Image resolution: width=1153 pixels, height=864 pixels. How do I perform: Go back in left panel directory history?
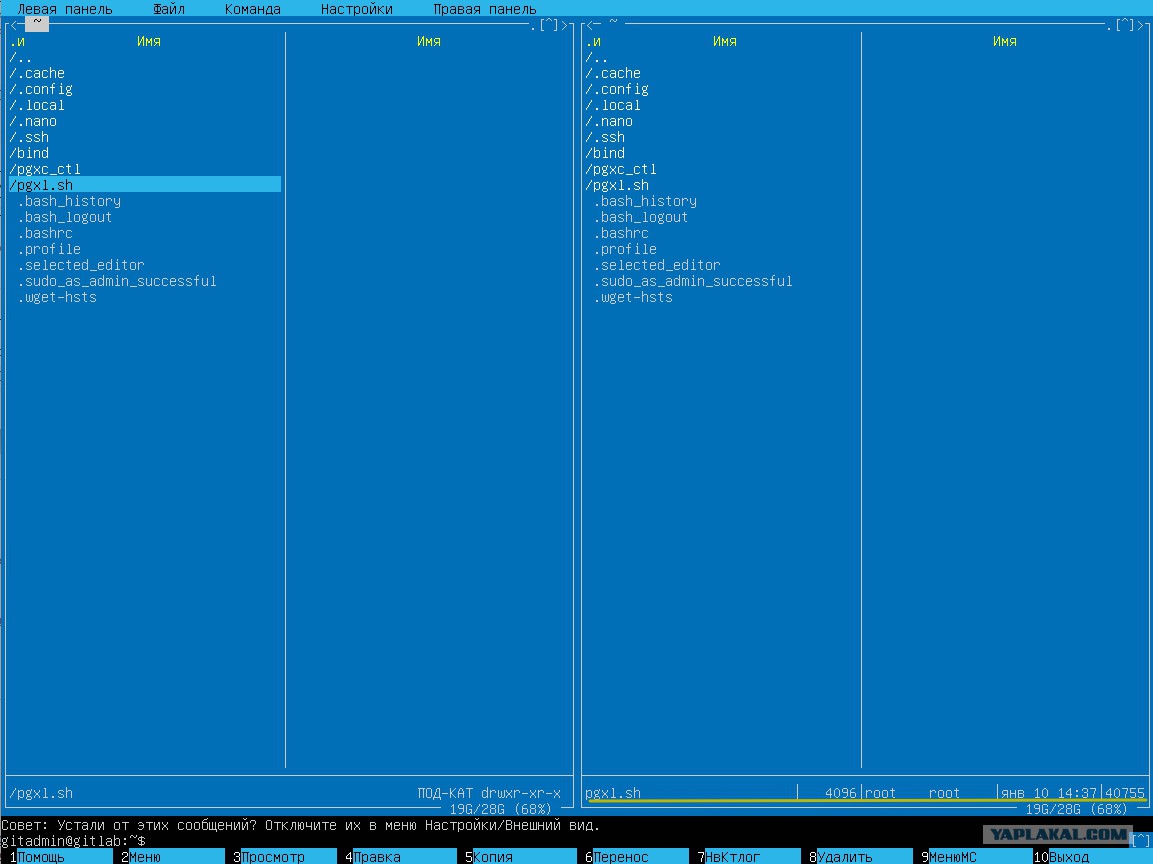click(13, 25)
